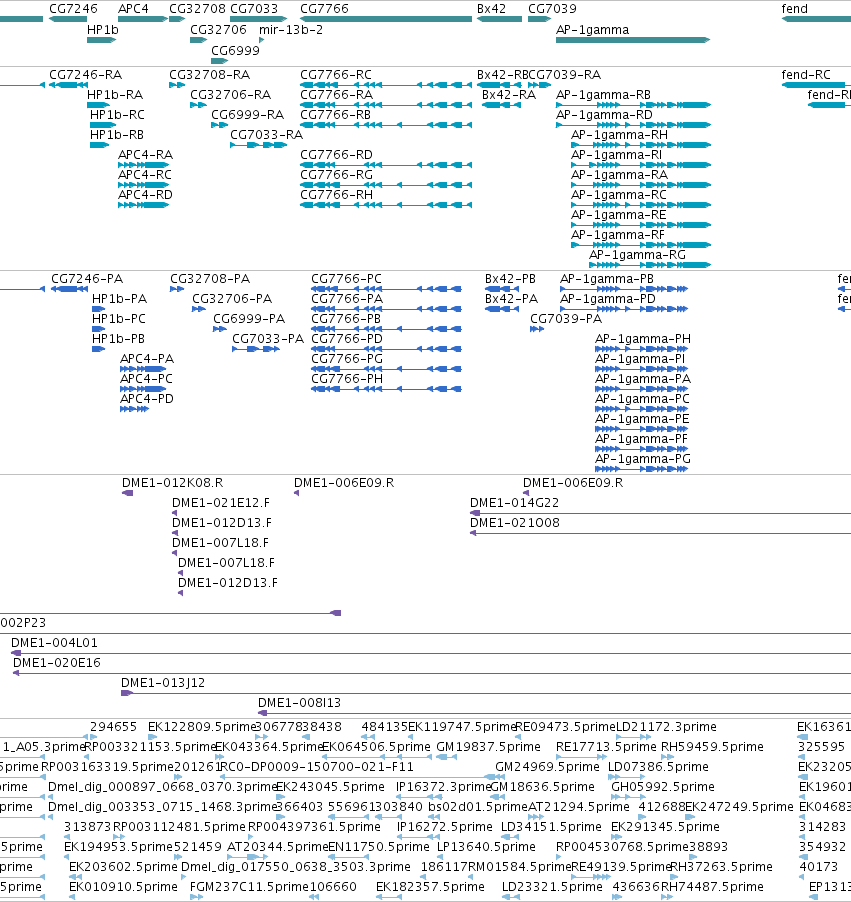The height and width of the screenshot is (902, 851).
Task: Click the CG6999 gene label
Action: (235, 50)
